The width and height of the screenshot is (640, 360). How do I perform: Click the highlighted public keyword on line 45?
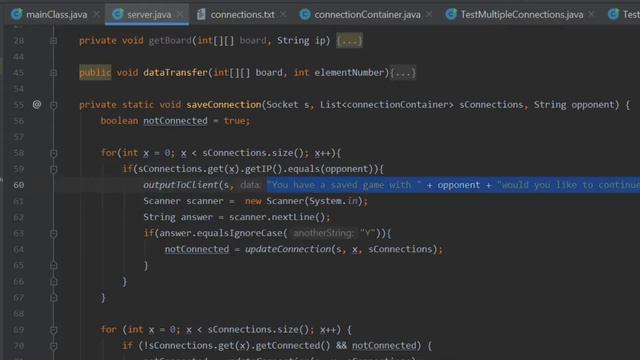point(95,73)
